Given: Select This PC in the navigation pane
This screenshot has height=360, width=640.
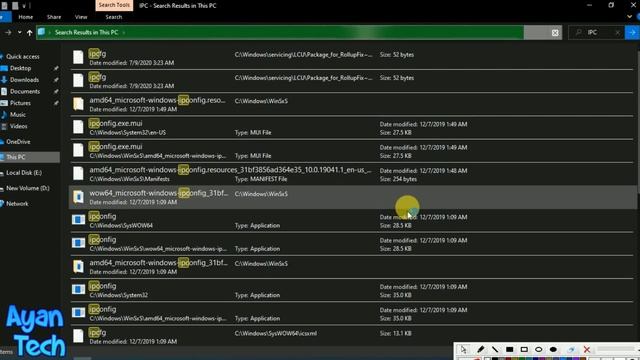Looking at the screenshot, I should [x=16, y=157].
